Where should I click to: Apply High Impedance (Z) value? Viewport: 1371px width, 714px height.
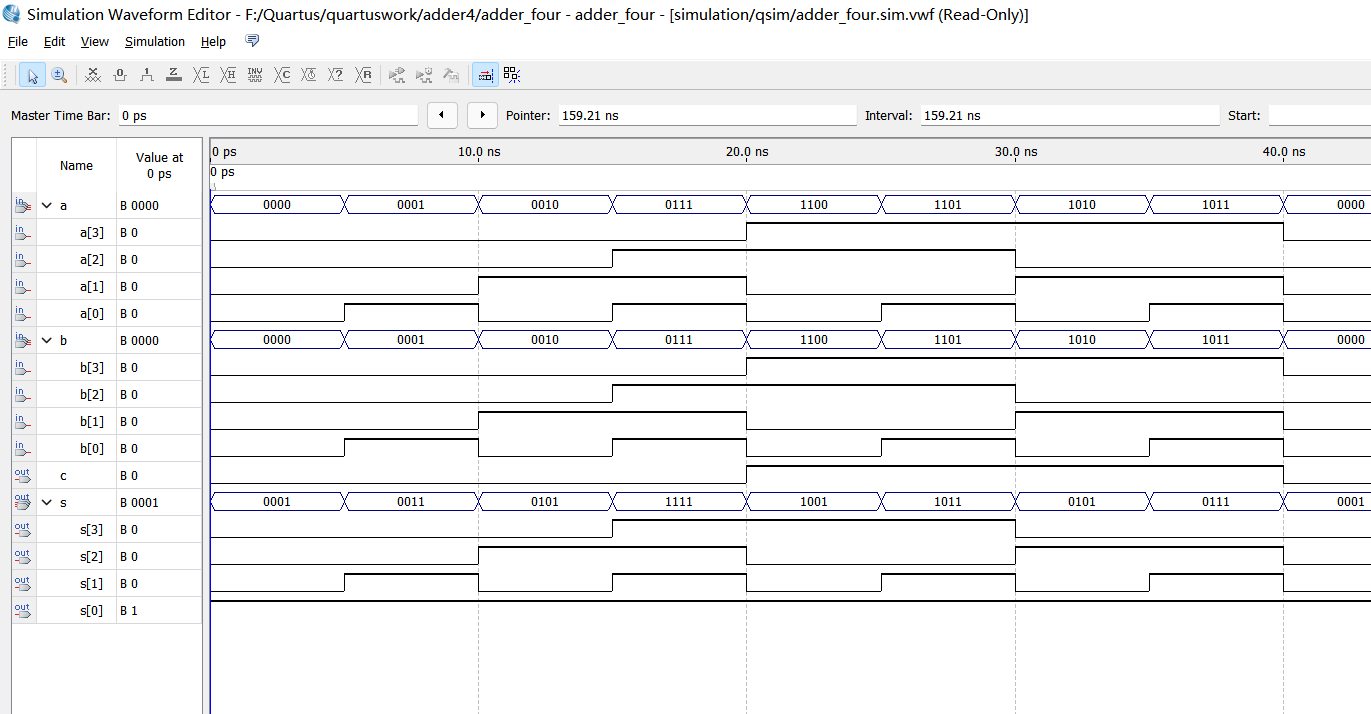coord(174,75)
